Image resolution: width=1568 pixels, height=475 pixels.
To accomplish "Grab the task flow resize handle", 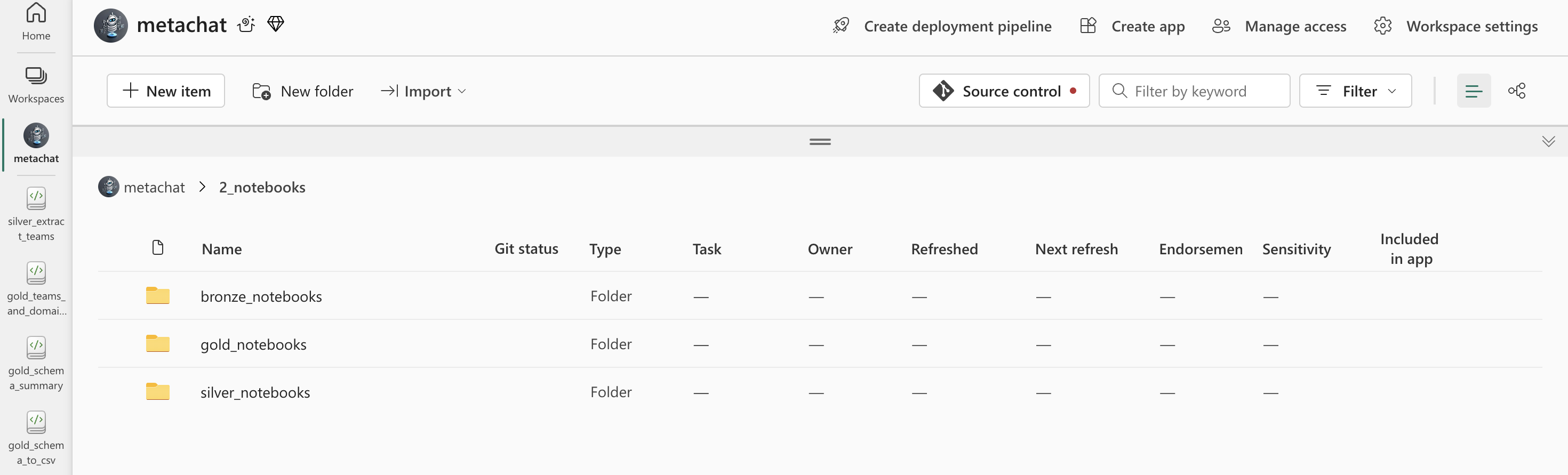I will point(820,142).
